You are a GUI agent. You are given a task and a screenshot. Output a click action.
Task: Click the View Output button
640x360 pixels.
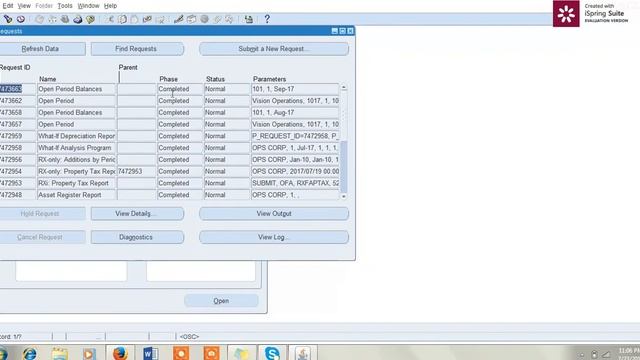[x=274, y=213]
